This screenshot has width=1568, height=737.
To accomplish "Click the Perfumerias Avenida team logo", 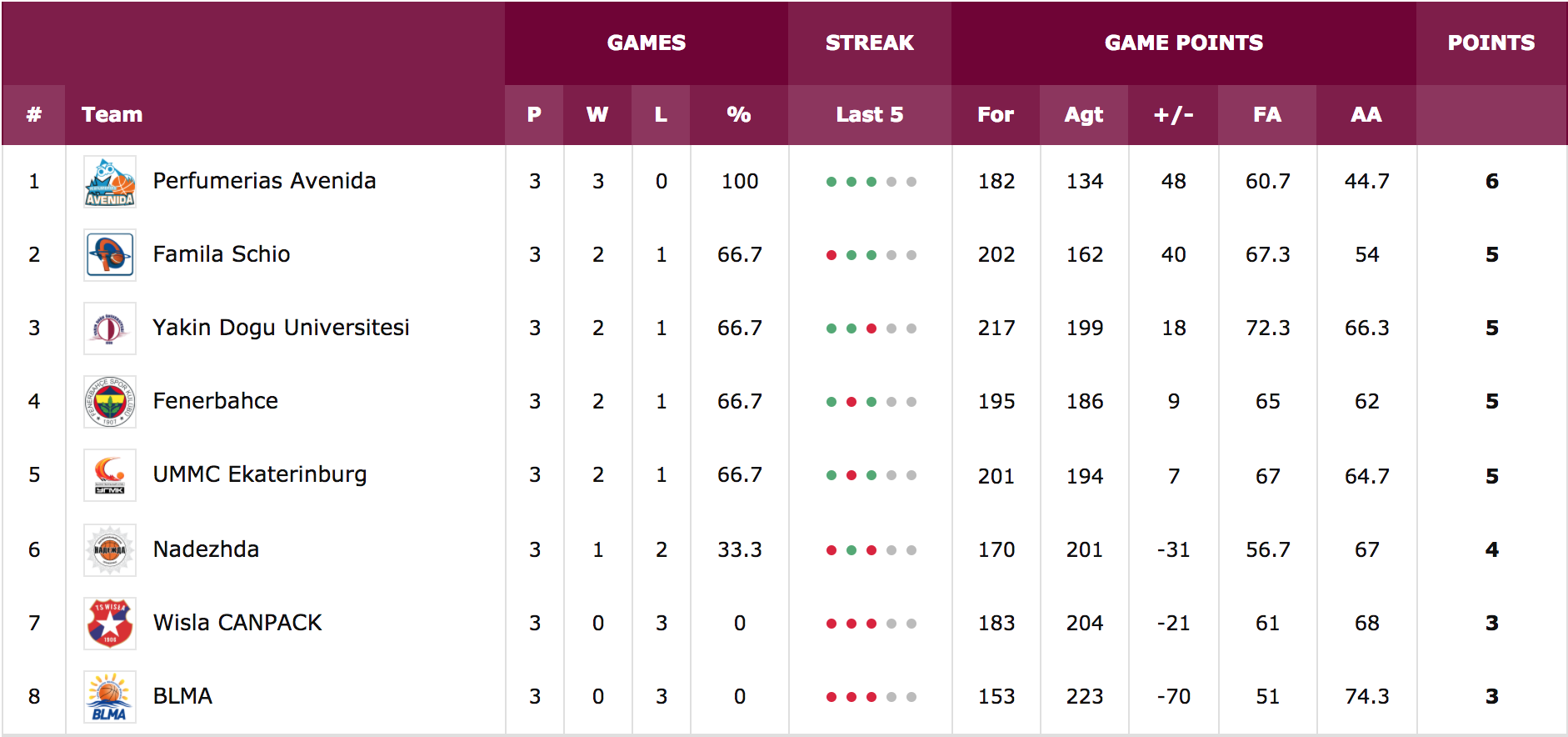I will 110,182.
